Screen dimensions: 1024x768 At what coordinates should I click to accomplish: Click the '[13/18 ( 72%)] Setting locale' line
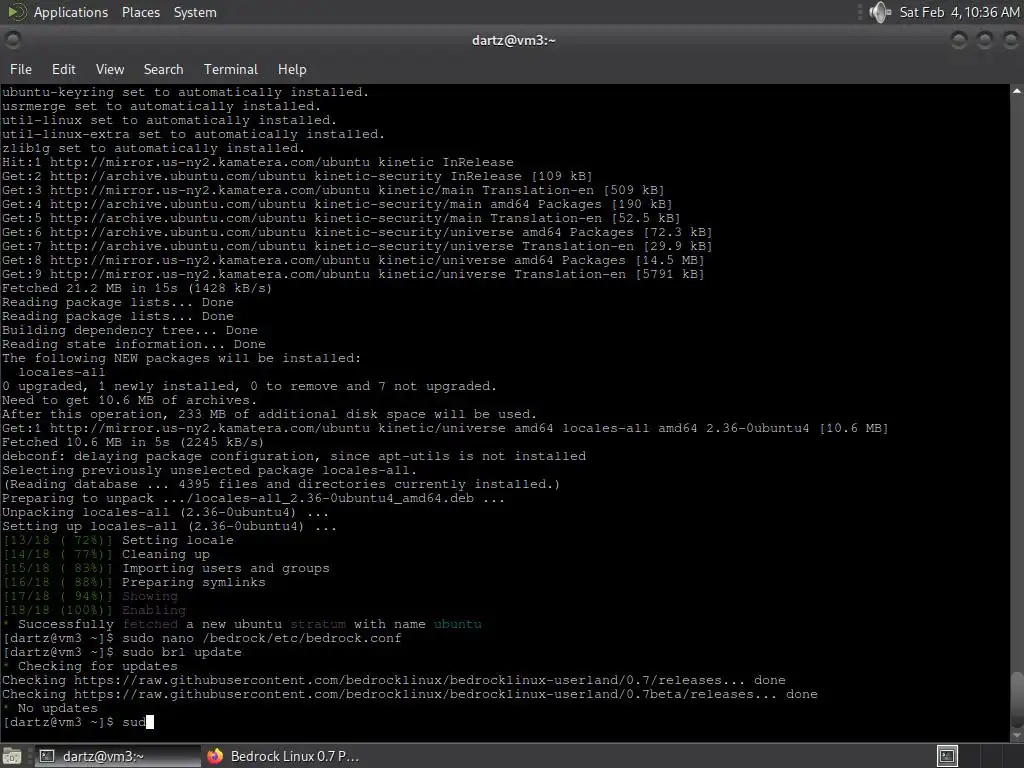pos(118,540)
